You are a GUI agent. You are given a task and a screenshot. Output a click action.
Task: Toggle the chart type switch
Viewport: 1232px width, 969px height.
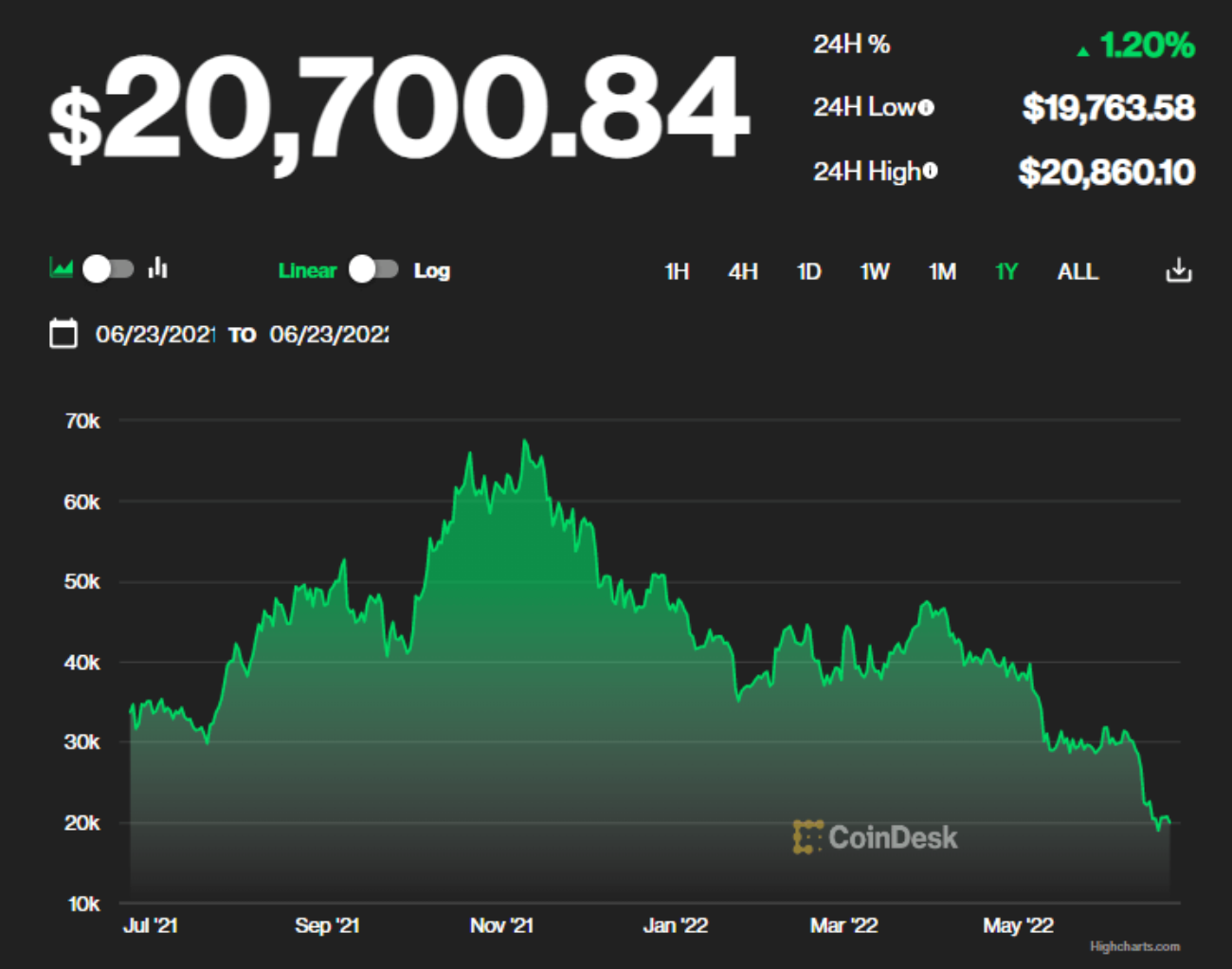[108, 269]
